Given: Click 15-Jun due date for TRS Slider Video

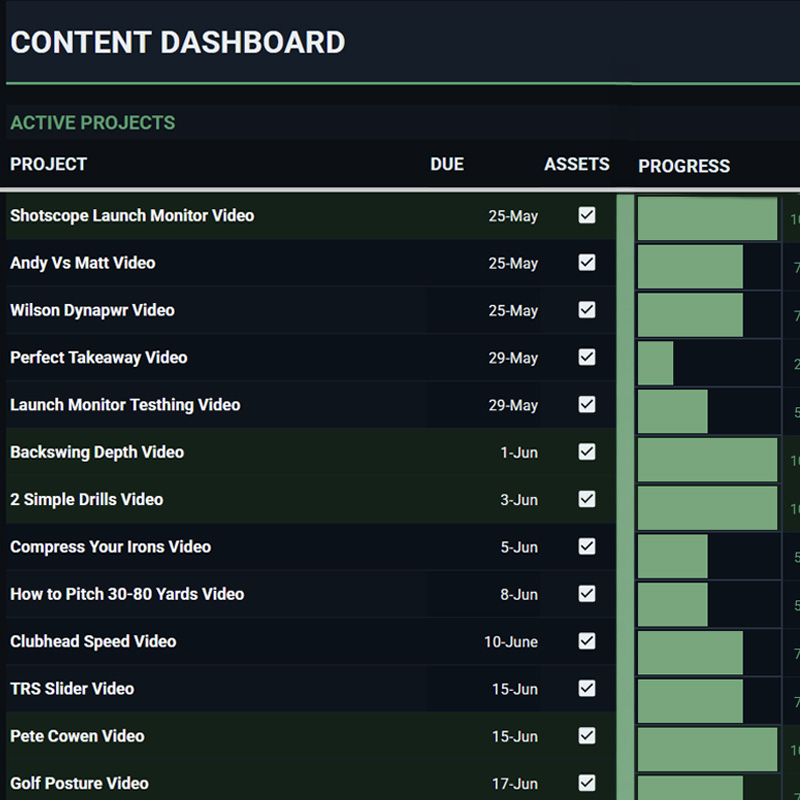Looking at the screenshot, I should (x=515, y=689).
